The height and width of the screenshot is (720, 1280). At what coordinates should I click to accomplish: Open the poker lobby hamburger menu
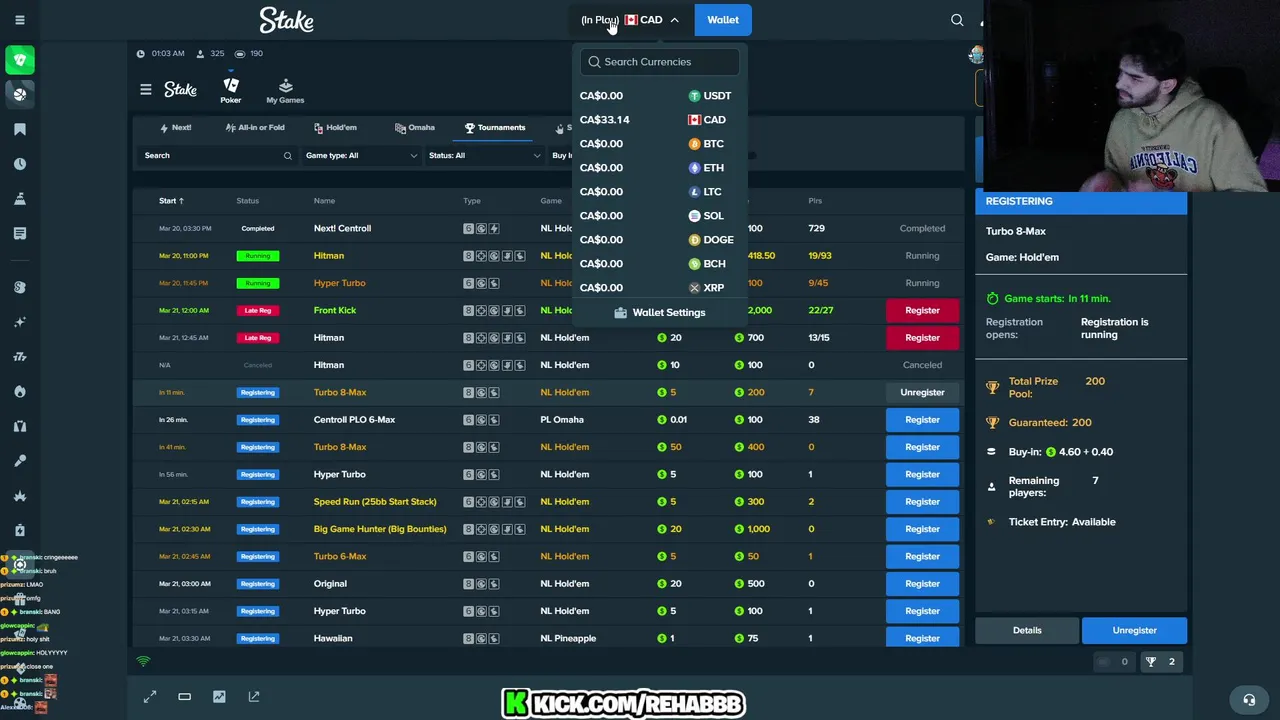pos(146,90)
